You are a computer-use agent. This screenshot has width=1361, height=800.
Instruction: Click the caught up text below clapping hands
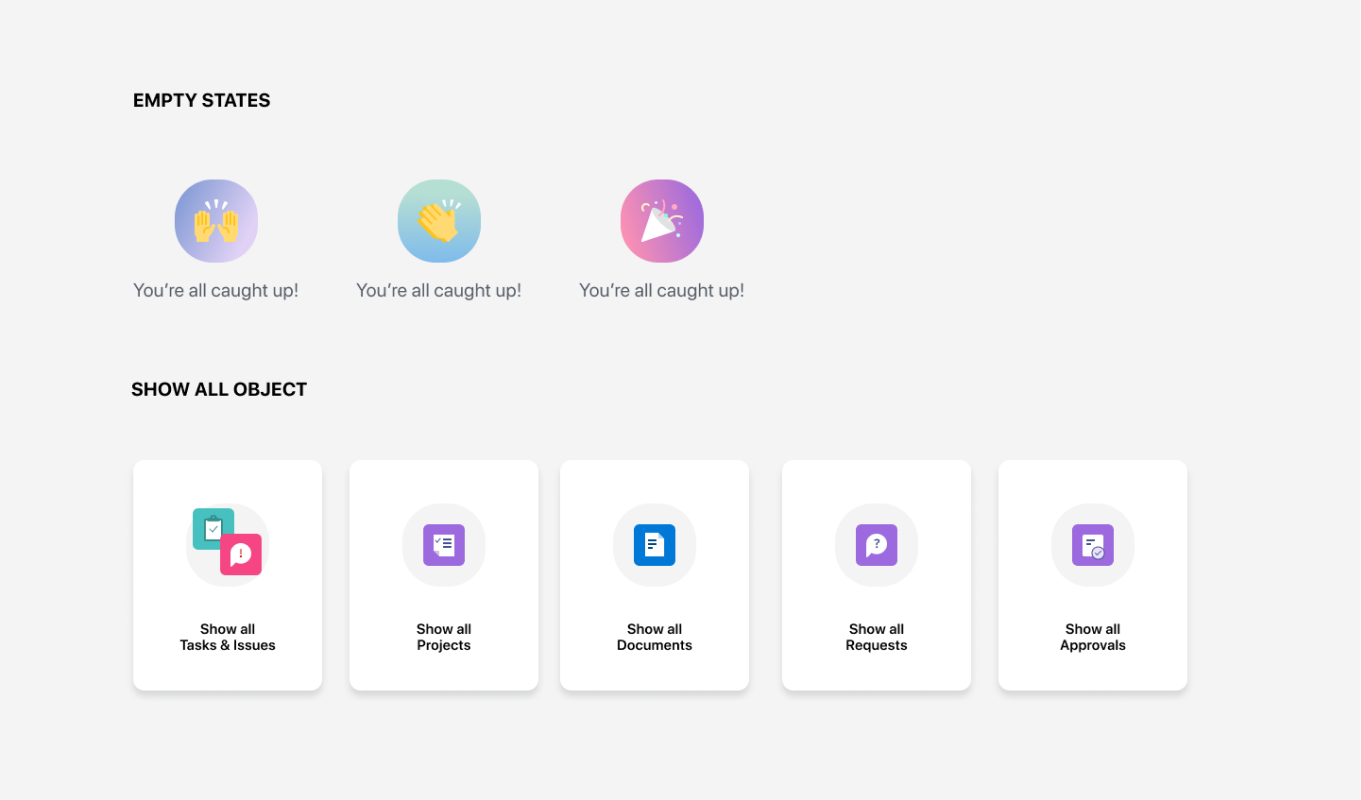click(439, 291)
